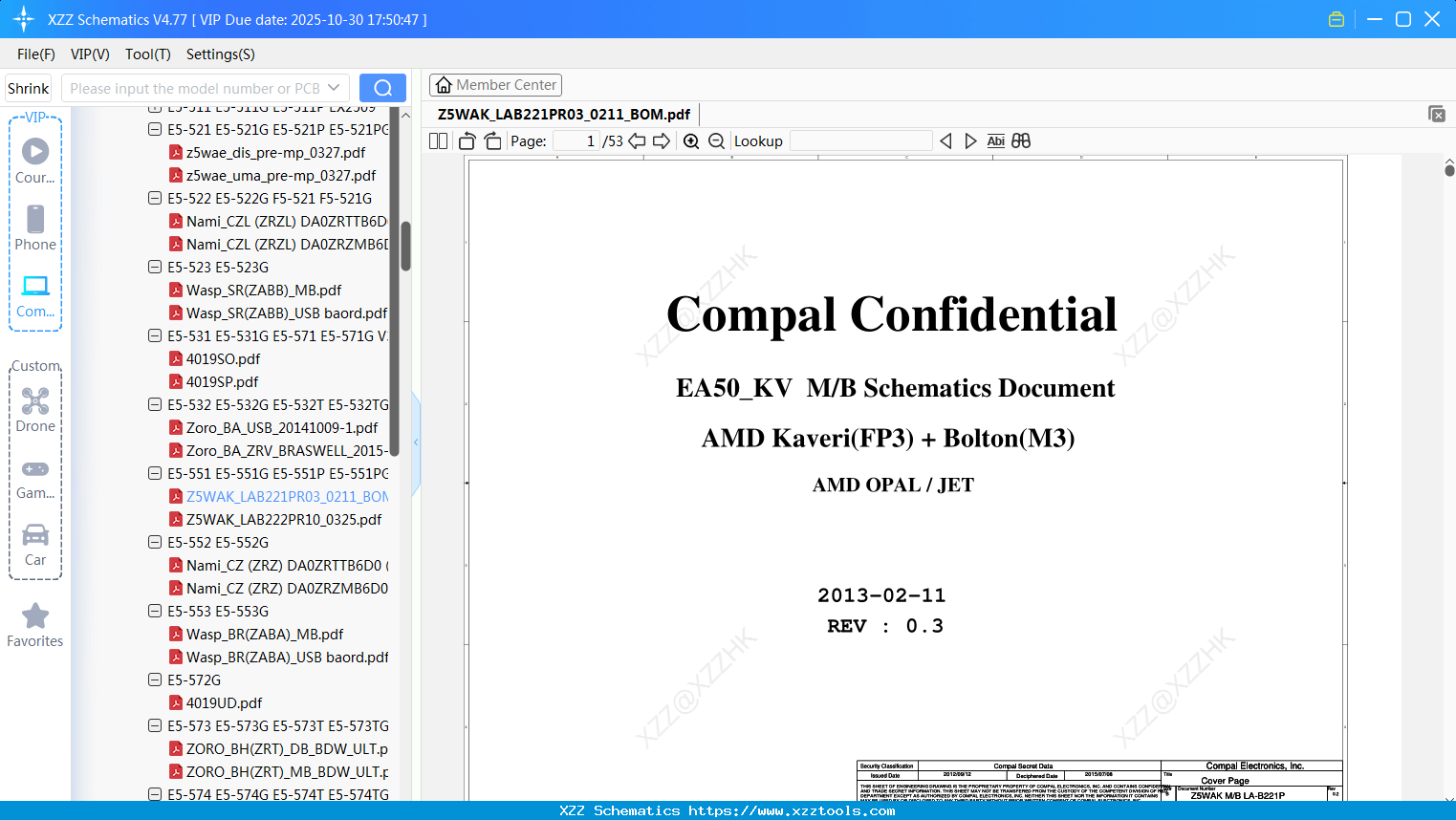This screenshot has height=820, width=1456.
Task: Find previous lookup result
Action: [945, 140]
